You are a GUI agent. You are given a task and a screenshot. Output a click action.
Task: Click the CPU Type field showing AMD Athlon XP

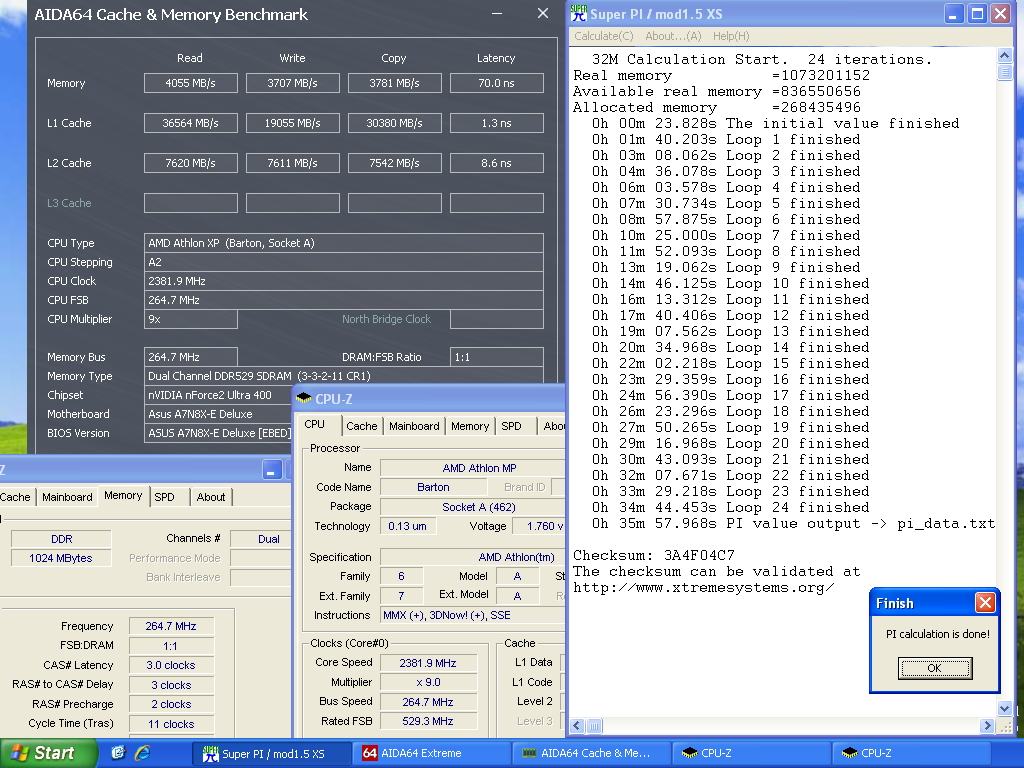point(344,243)
